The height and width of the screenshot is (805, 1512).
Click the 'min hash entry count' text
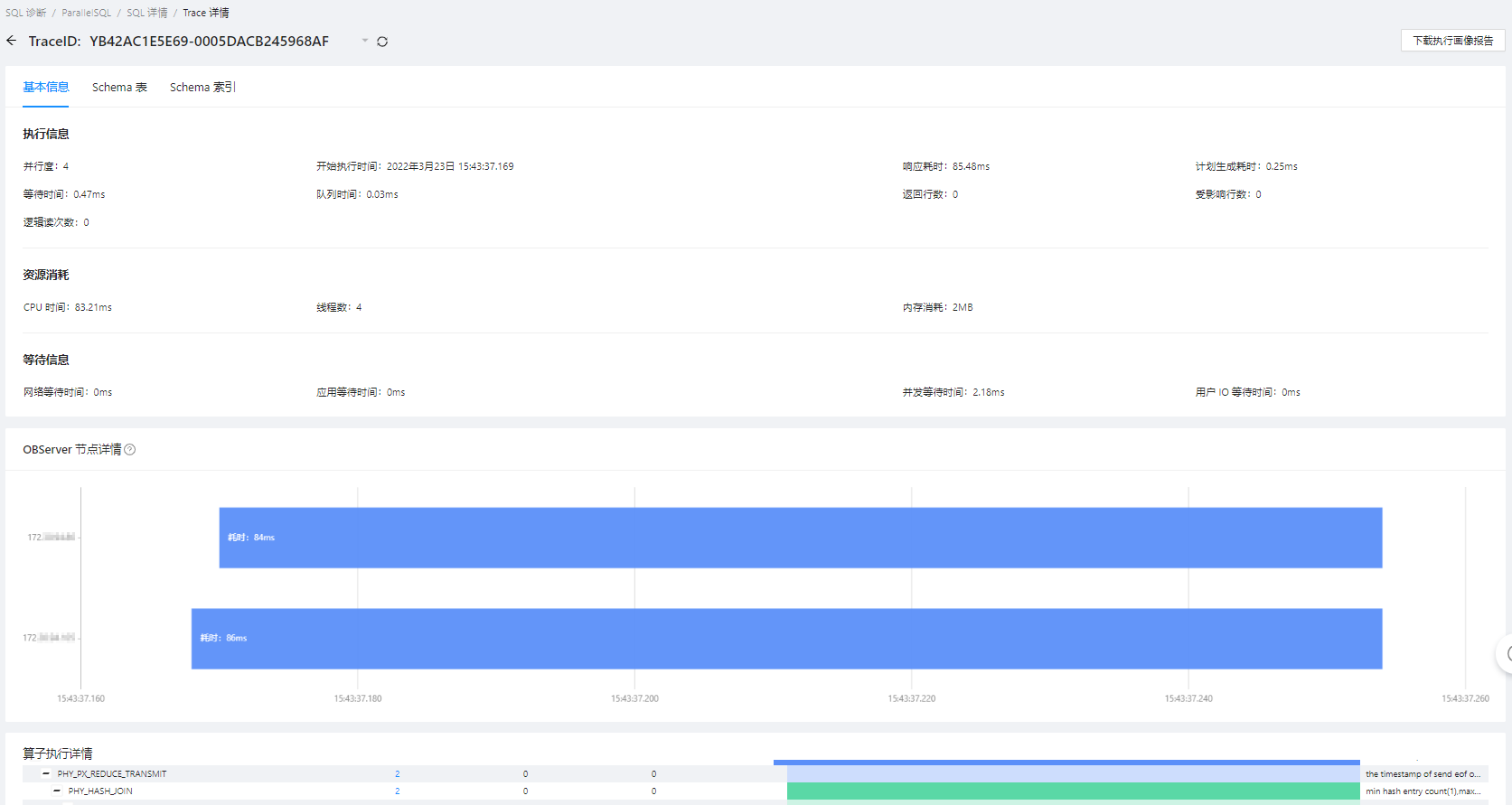1423,791
